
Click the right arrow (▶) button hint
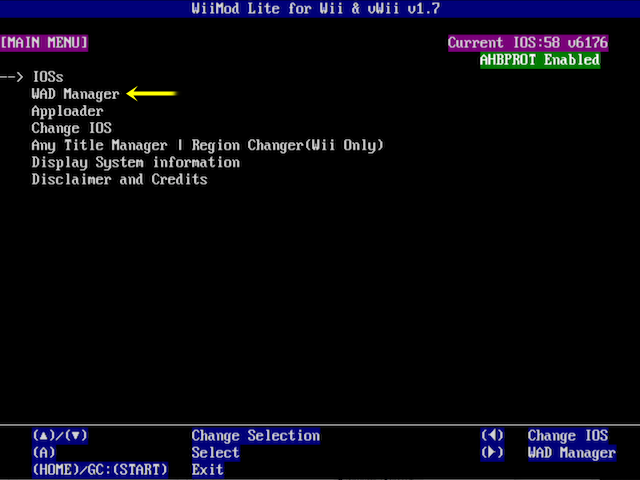pos(492,453)
